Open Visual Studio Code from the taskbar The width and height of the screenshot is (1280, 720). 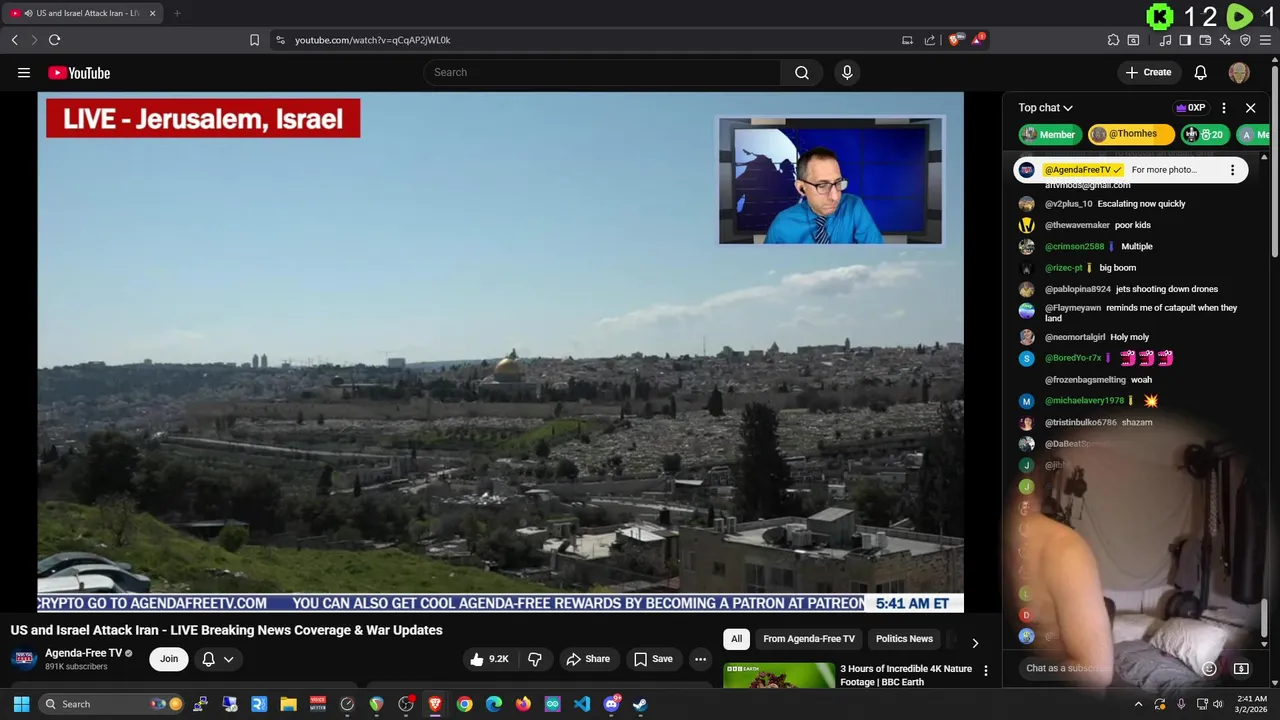click(581, 704)
